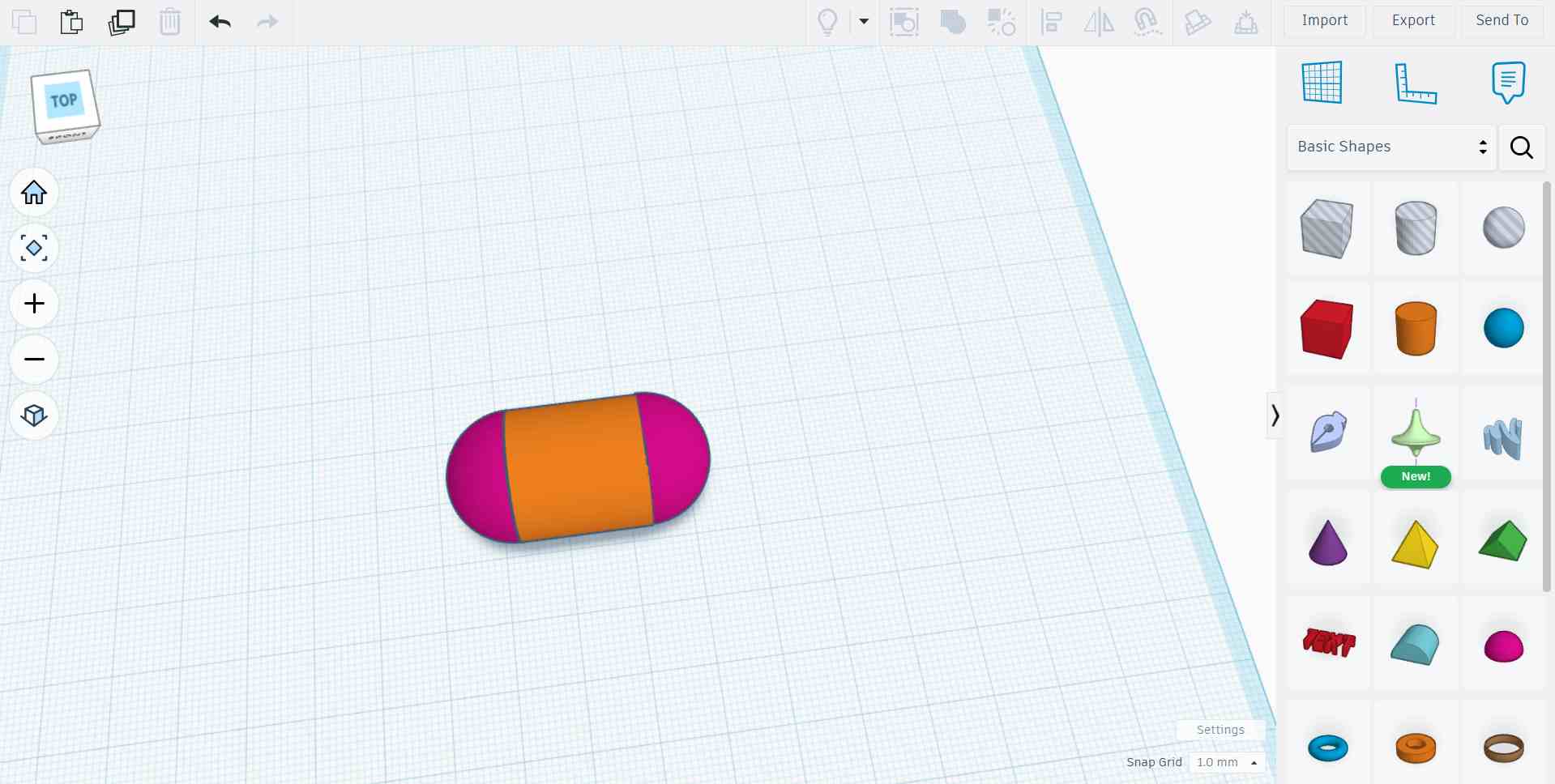Click the Duplicate and repeat icon
The width and height of the screenshot is (1555, 784).
122,22
